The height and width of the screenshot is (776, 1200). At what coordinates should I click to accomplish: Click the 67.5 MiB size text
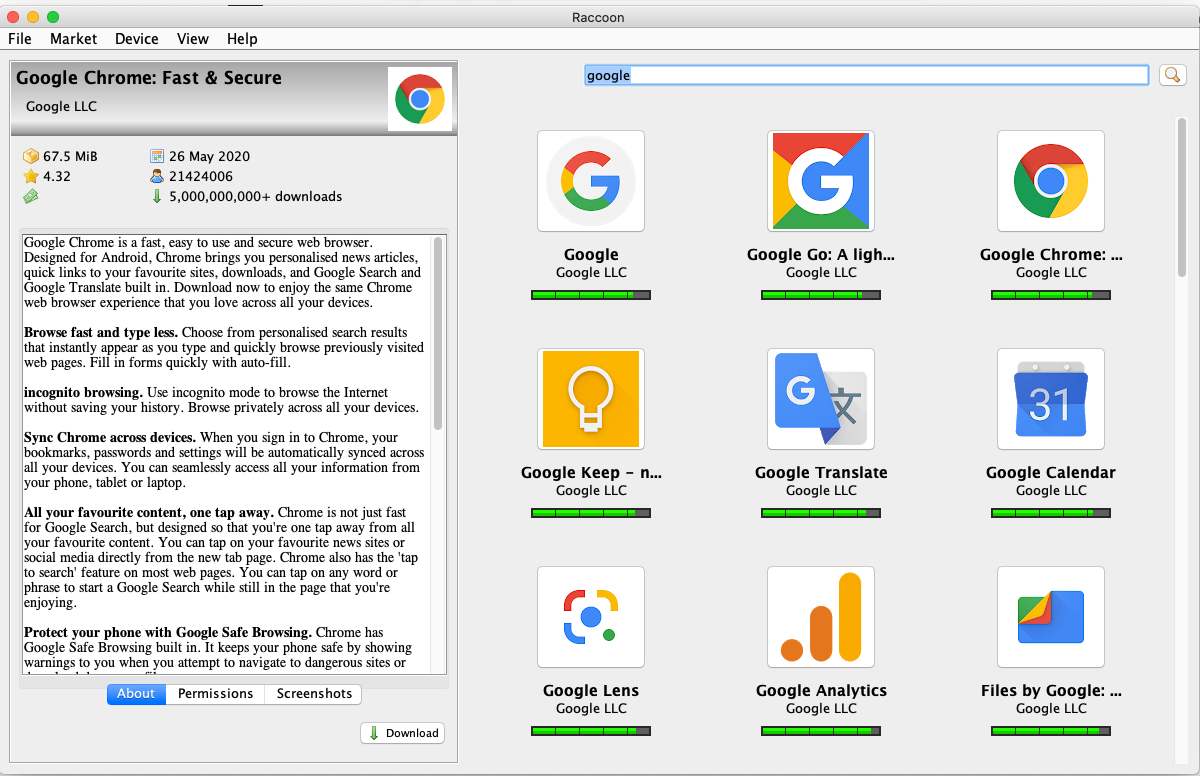coord(70,156)
